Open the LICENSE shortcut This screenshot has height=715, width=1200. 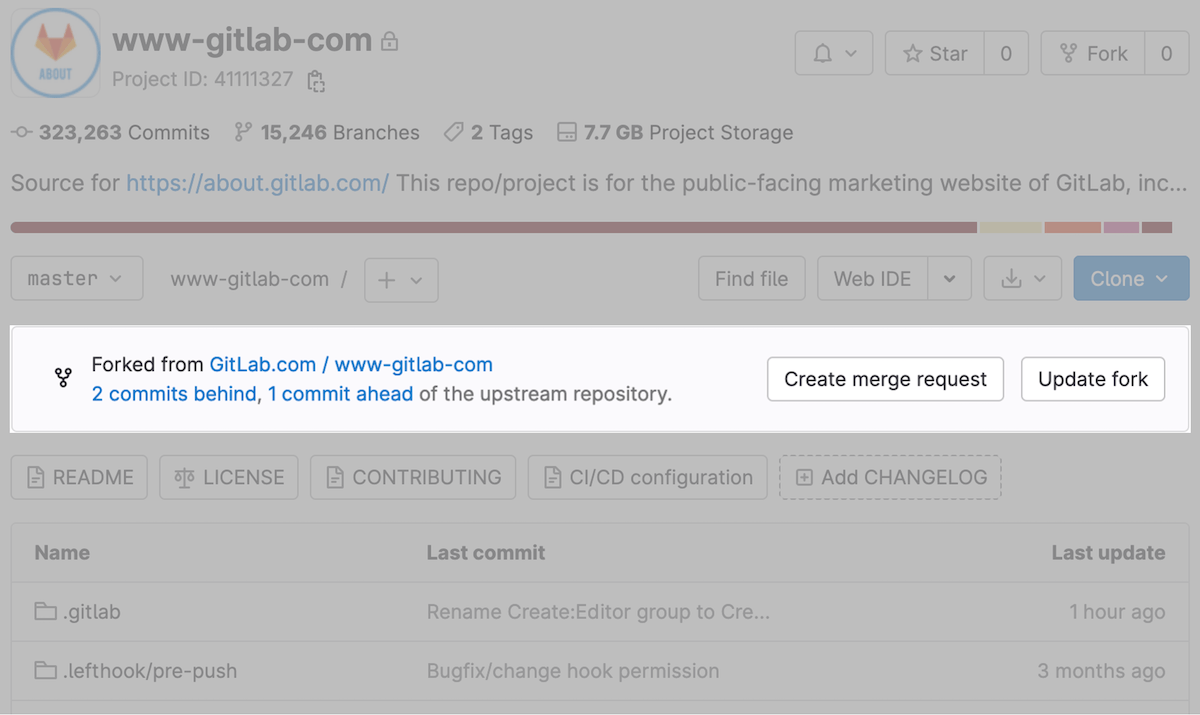[228, 477]
